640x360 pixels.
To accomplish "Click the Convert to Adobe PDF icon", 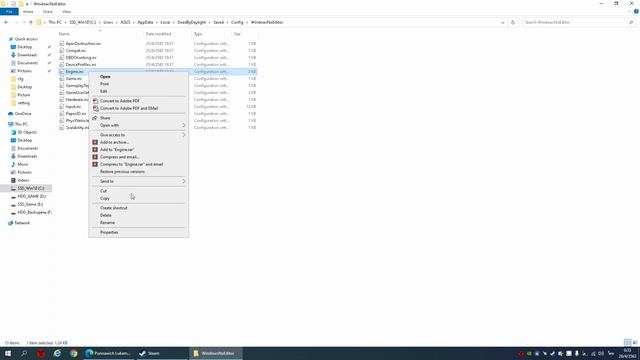I will 95,101.
